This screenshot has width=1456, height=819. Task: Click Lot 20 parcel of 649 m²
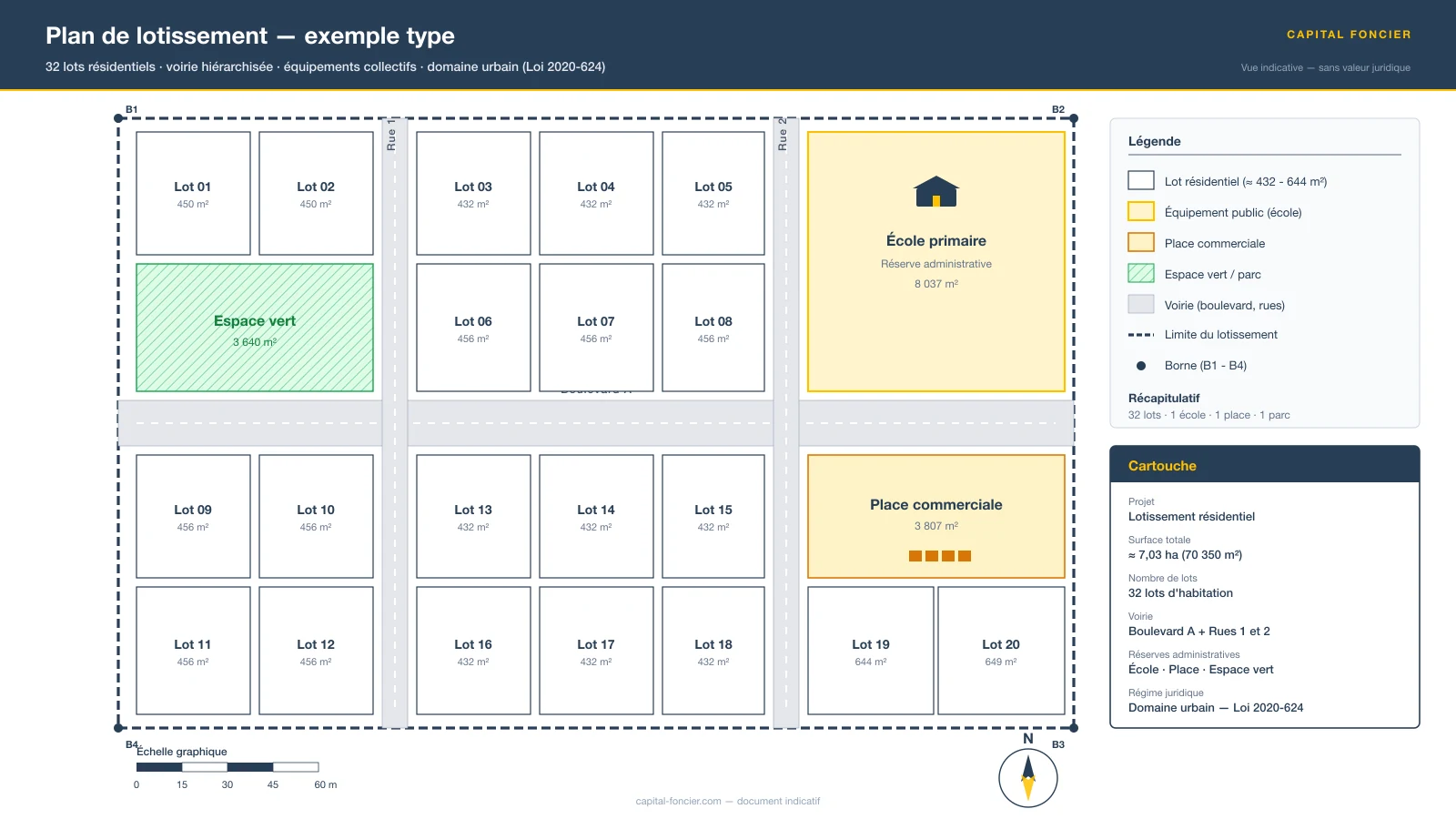click(1001, 651)
